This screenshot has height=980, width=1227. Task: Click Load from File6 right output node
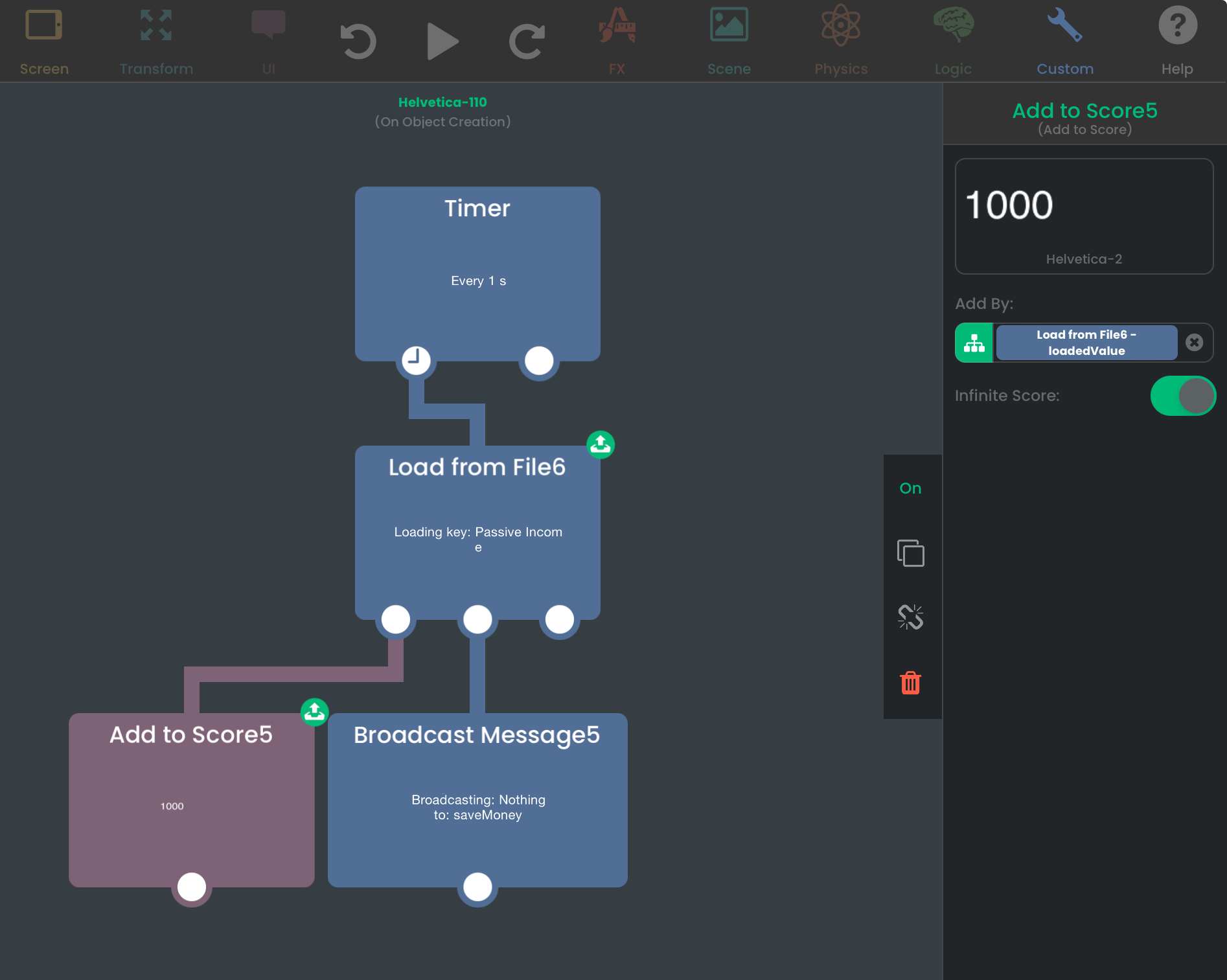(560, 619)
